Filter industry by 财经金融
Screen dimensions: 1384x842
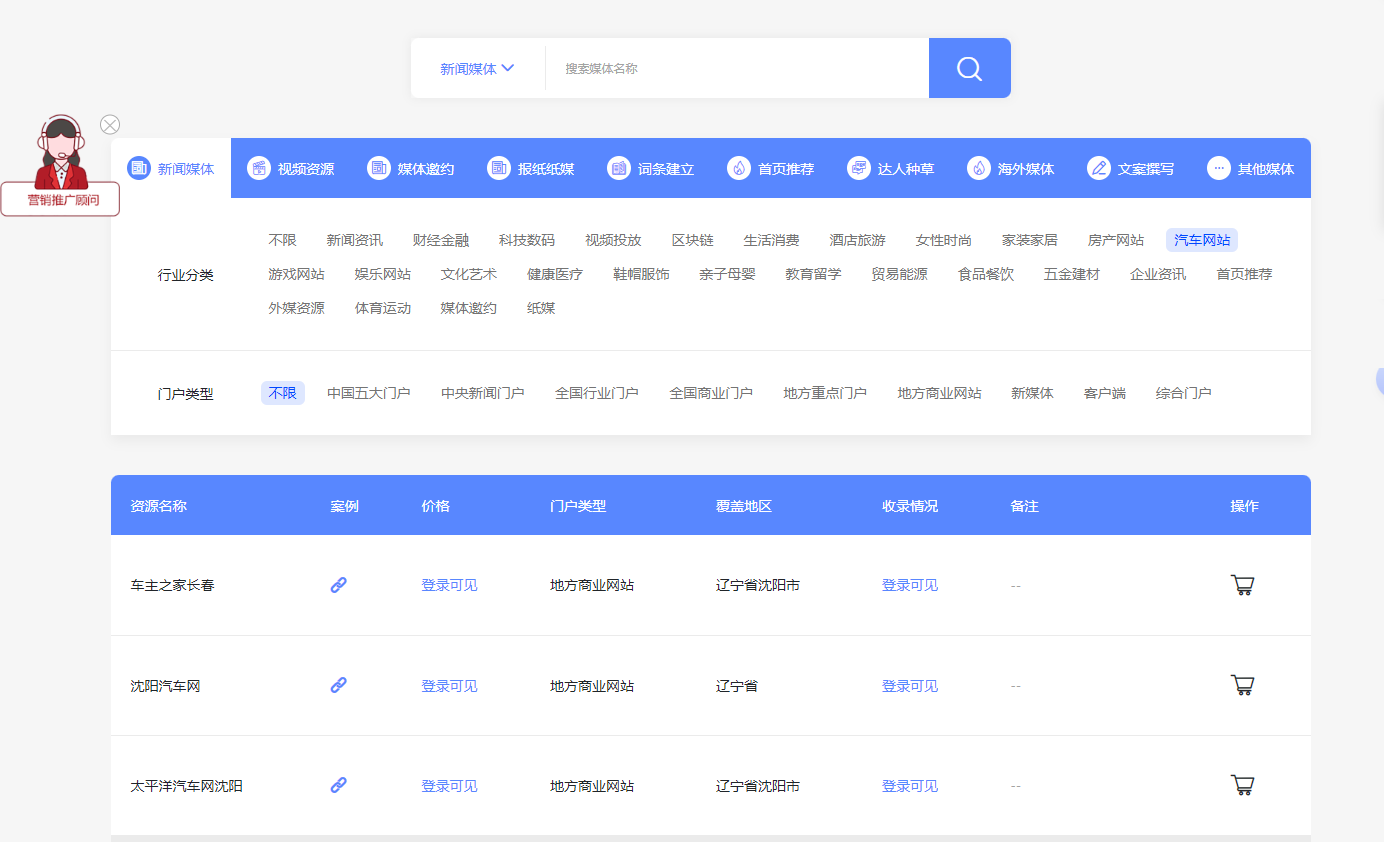click(441, 241)
